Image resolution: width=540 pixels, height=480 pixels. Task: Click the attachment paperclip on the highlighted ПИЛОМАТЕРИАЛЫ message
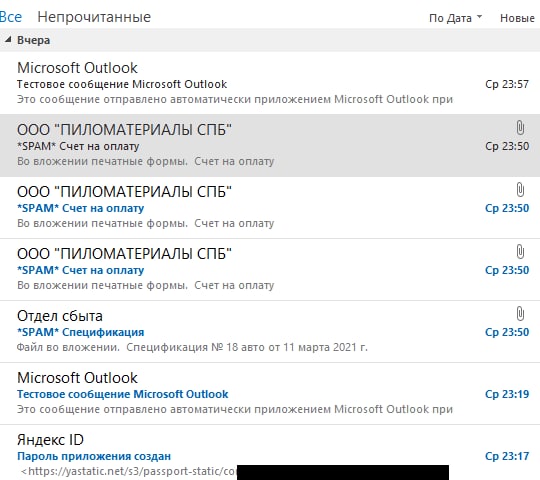tap(520, 128)
